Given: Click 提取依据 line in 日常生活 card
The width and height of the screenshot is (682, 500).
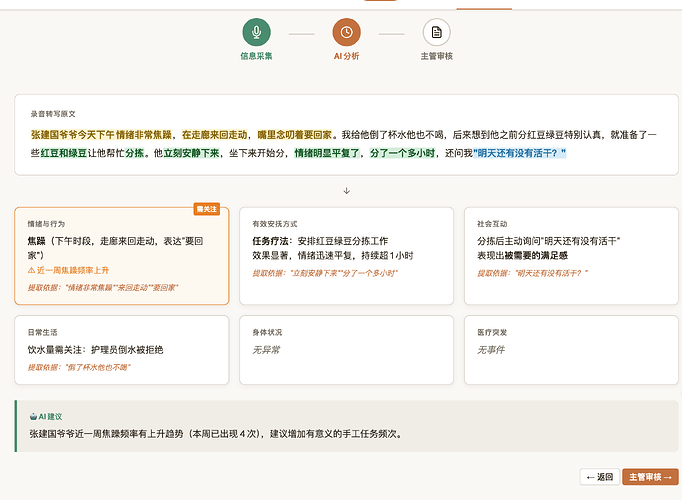Looking at the screenshot, I should [x=79, y=367].
